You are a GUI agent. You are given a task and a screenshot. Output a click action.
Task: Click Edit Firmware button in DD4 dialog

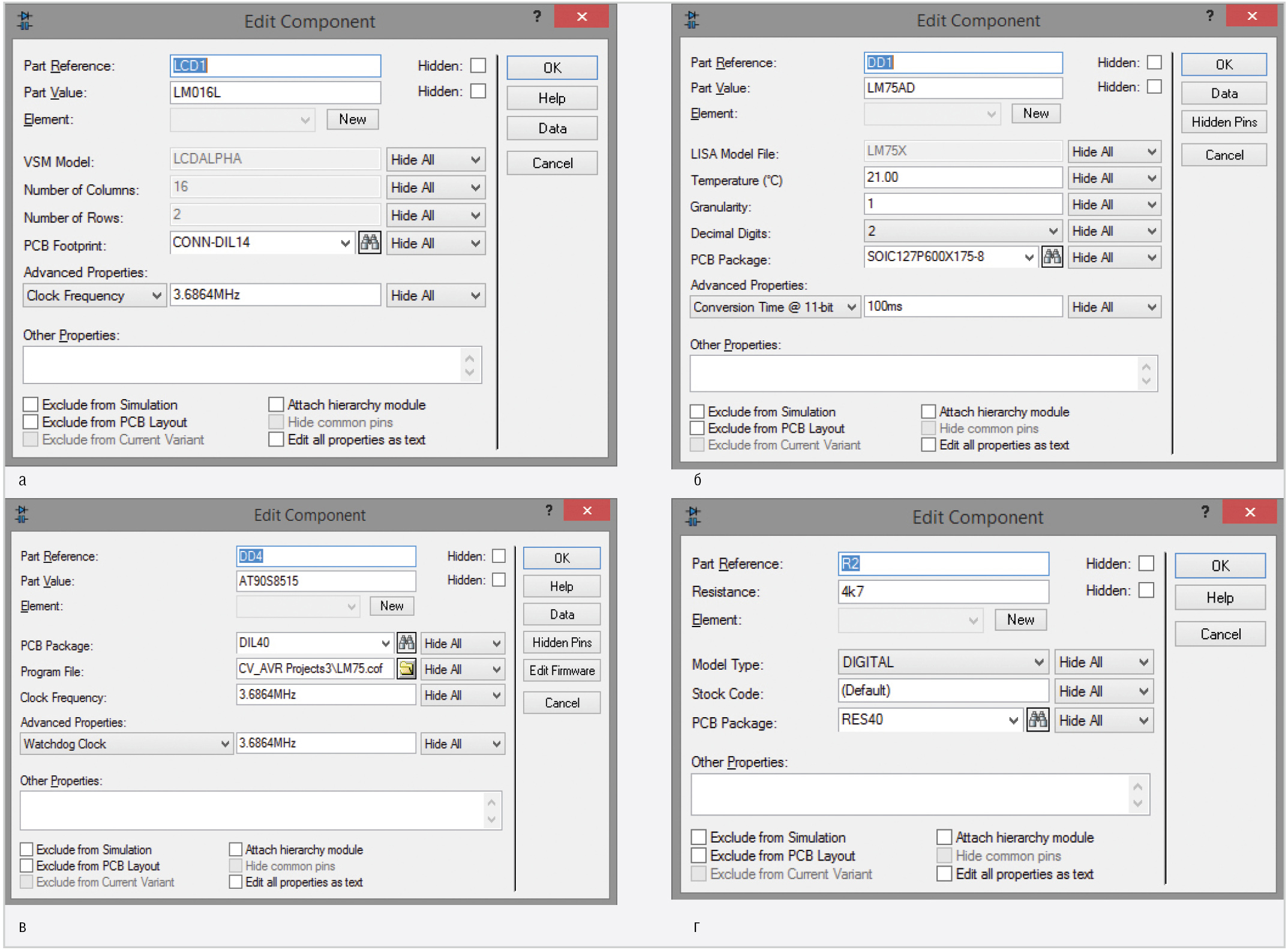point(562,671)
